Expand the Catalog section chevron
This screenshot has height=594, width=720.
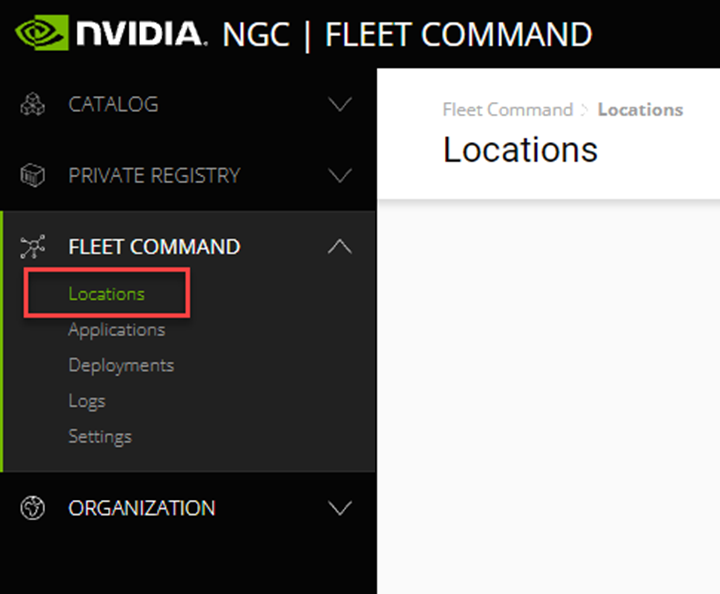click(x=340, y=105)
